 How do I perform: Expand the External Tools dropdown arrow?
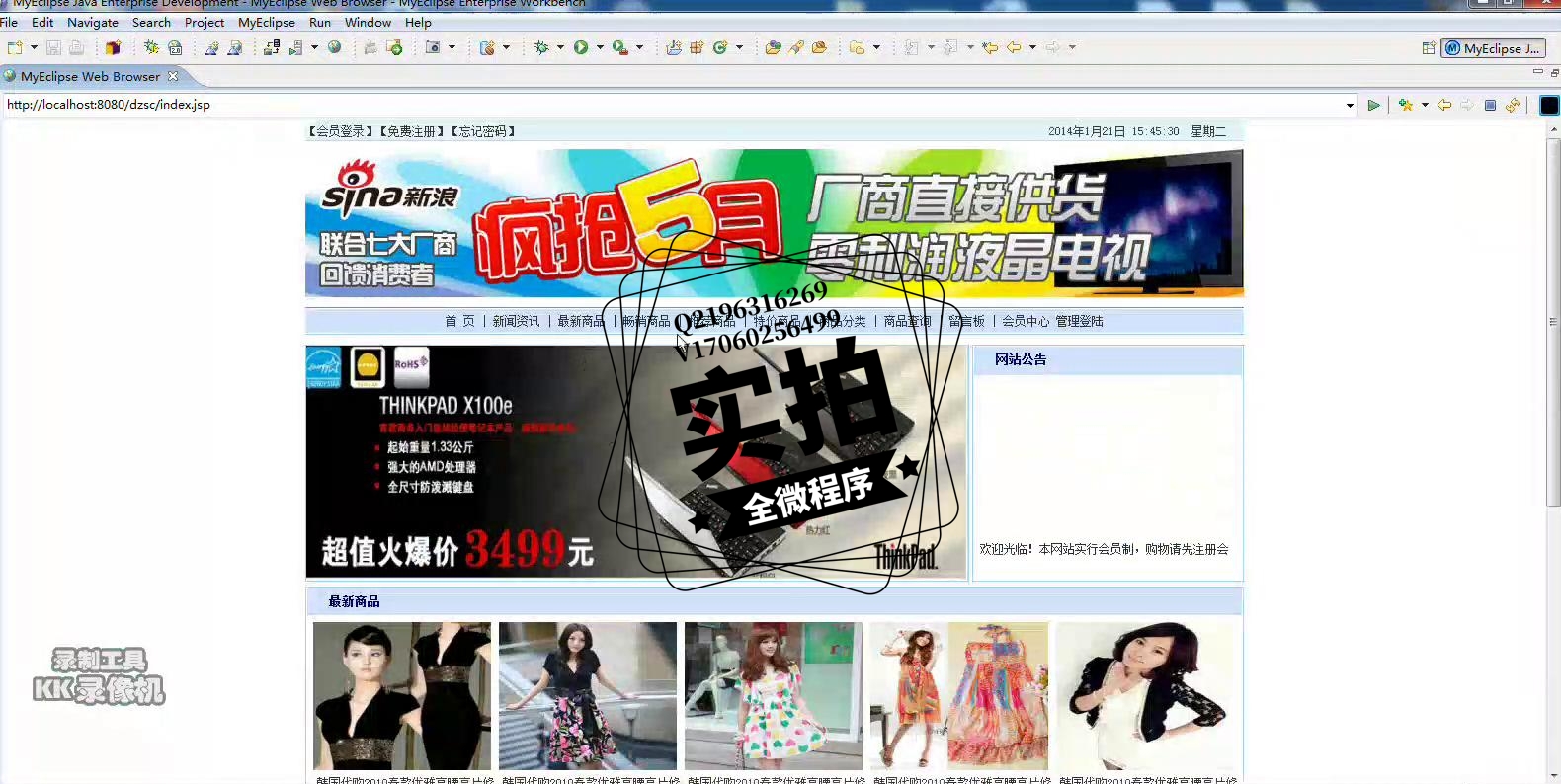click(639, 47)
